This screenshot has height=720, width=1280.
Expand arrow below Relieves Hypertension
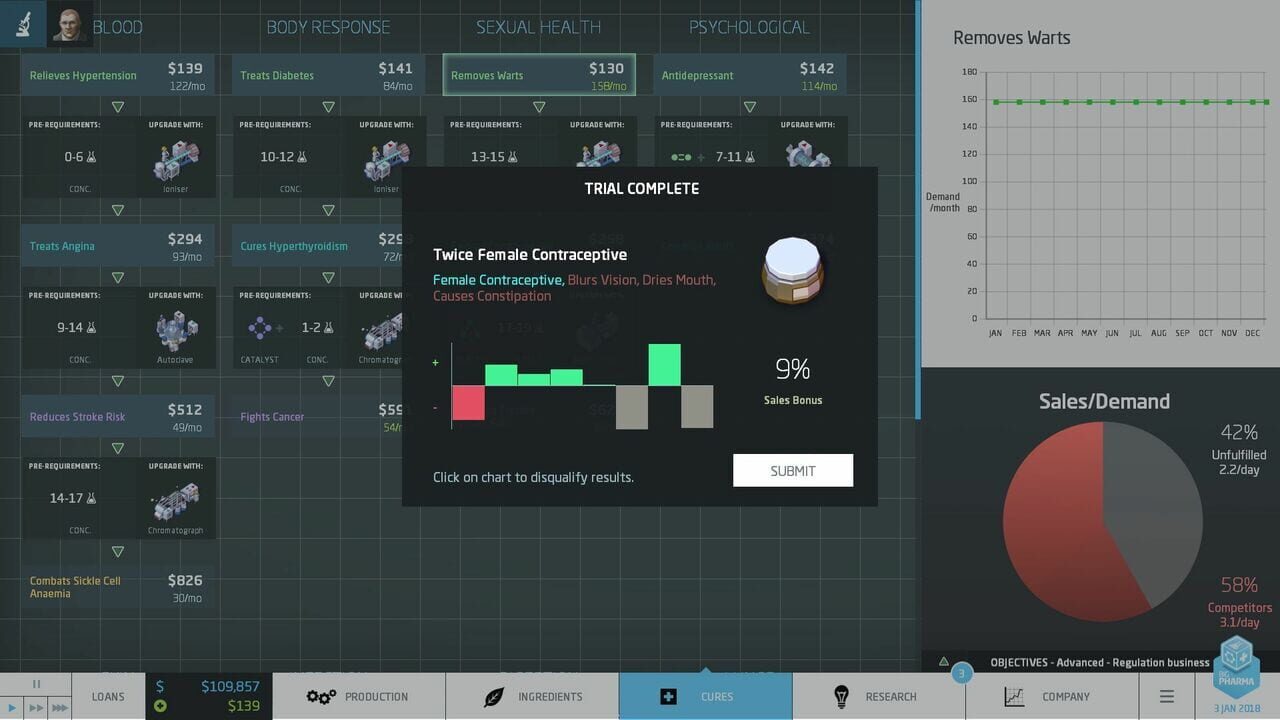click(x=118, y=106)
